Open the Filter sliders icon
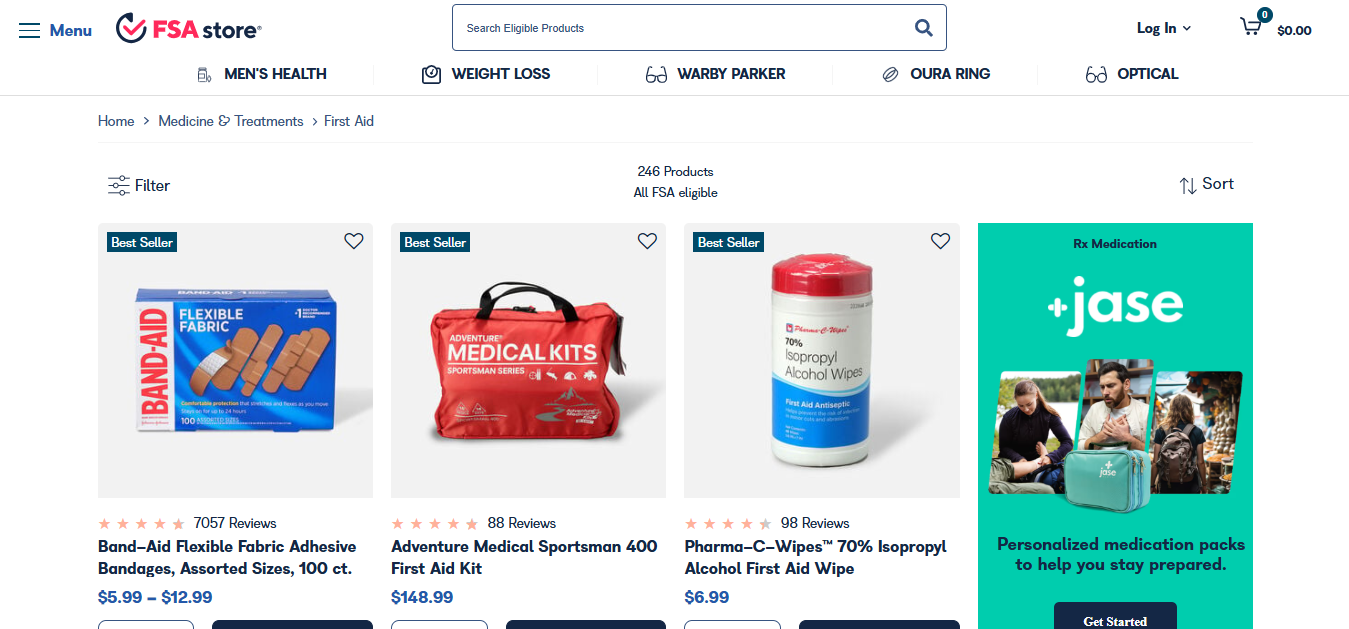 119,185
